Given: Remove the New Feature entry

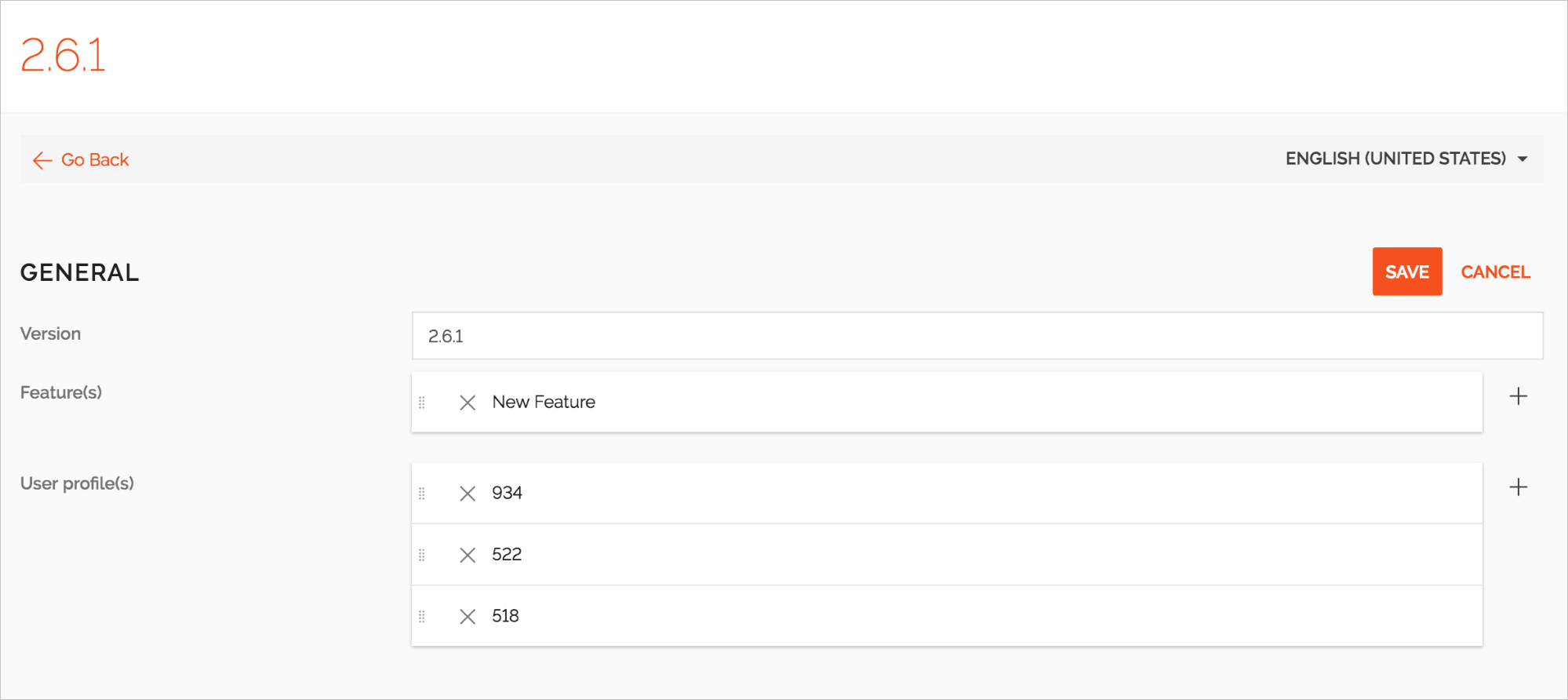Looking at the screenshot, I should (x=467, y=402).
